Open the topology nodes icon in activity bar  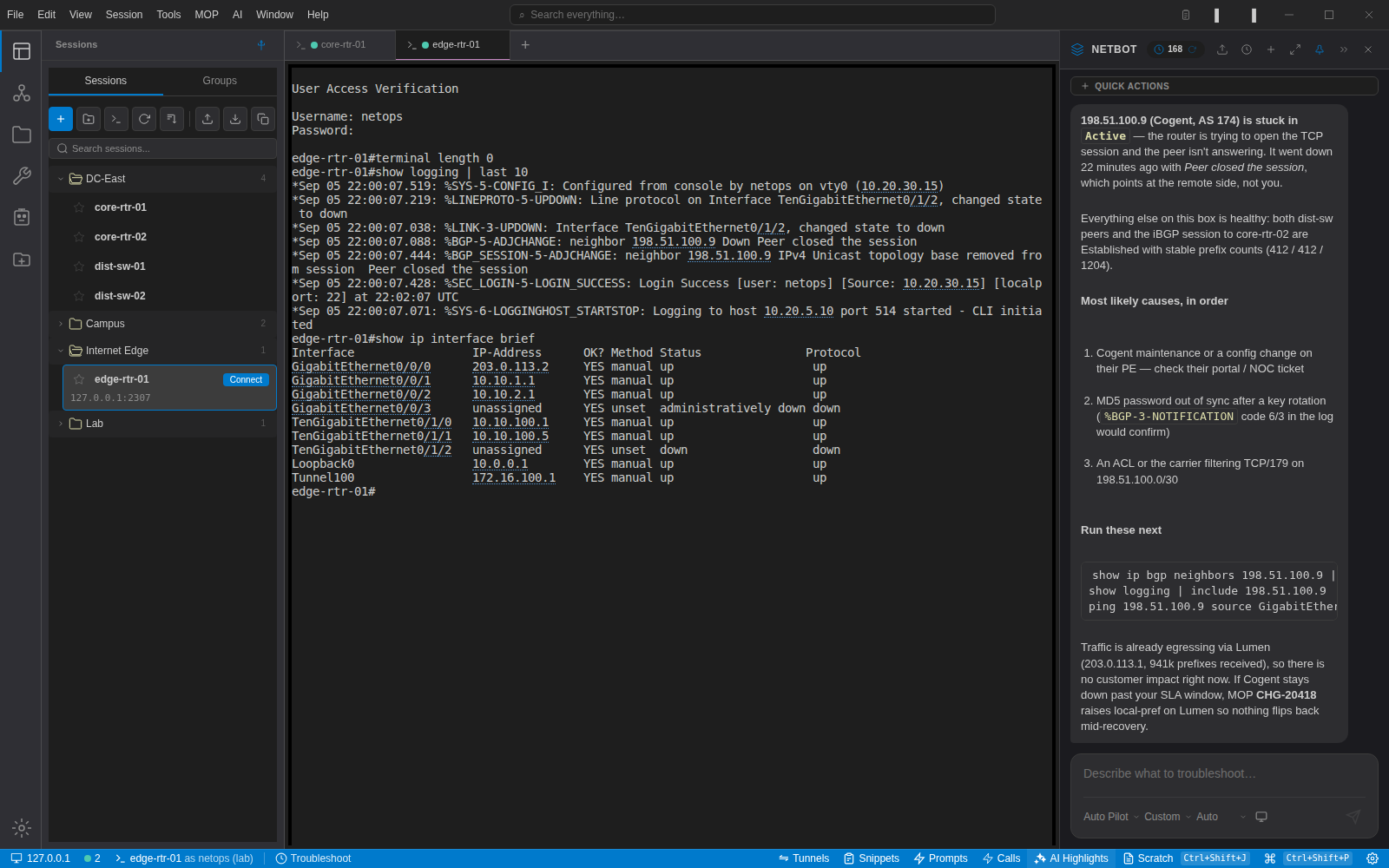click(22, 93)
